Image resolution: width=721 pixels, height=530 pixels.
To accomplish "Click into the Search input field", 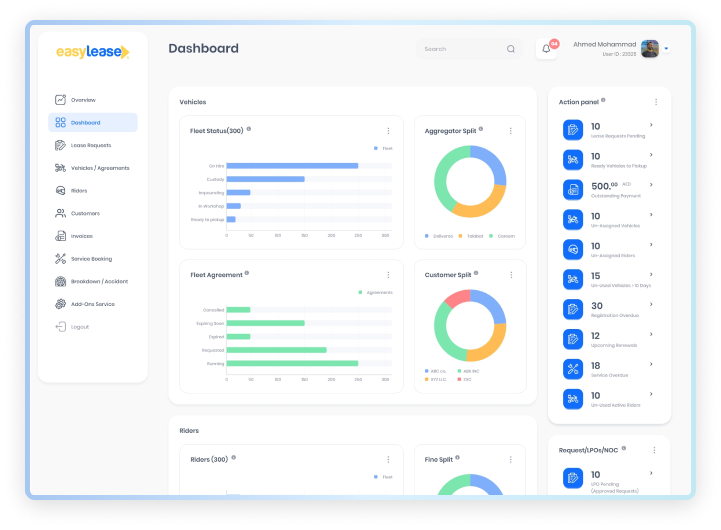I will click(462, 49).
